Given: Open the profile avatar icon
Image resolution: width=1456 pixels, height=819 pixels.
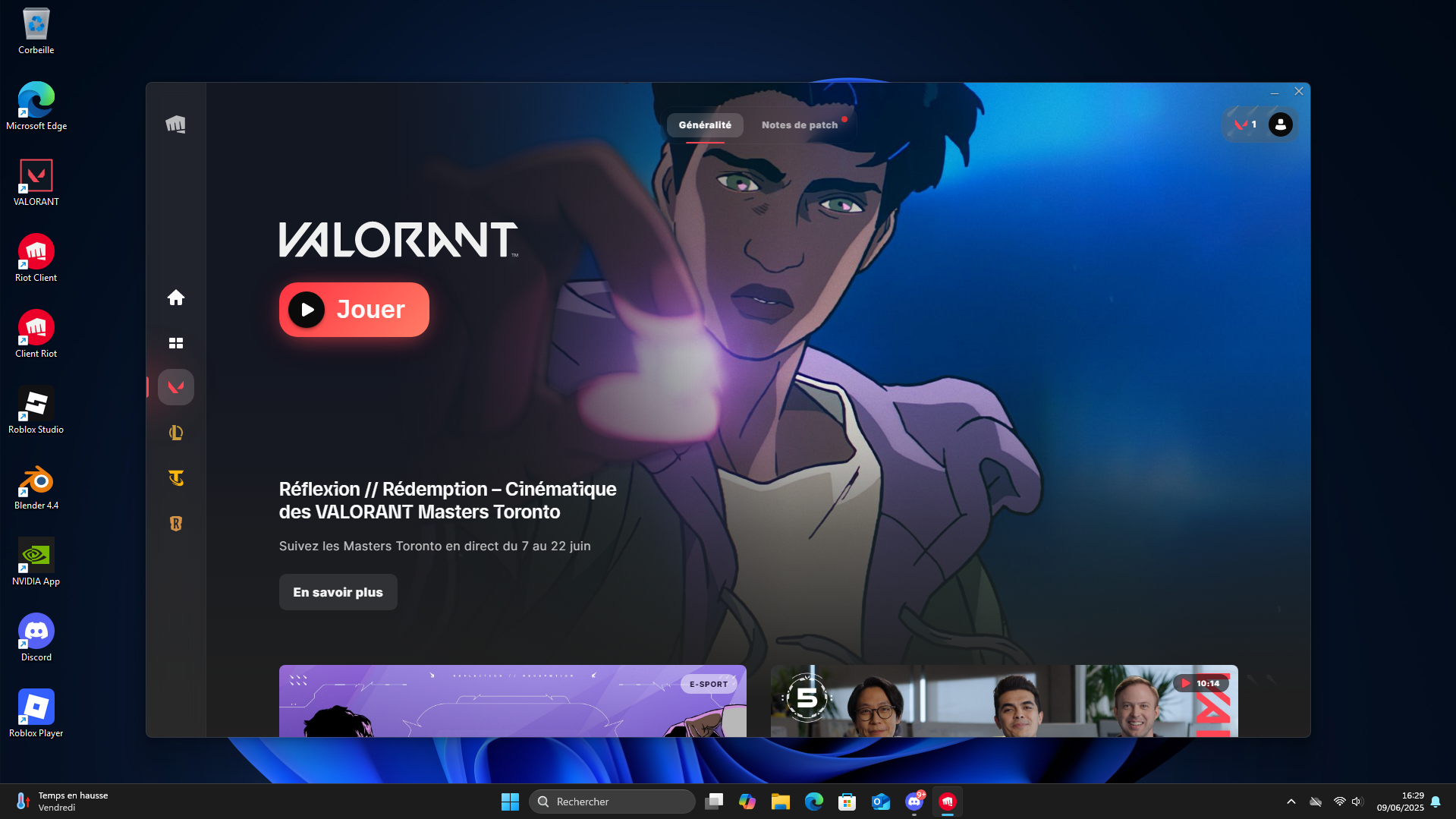Looking at the screenshot, I should [x=1281, y=124].
